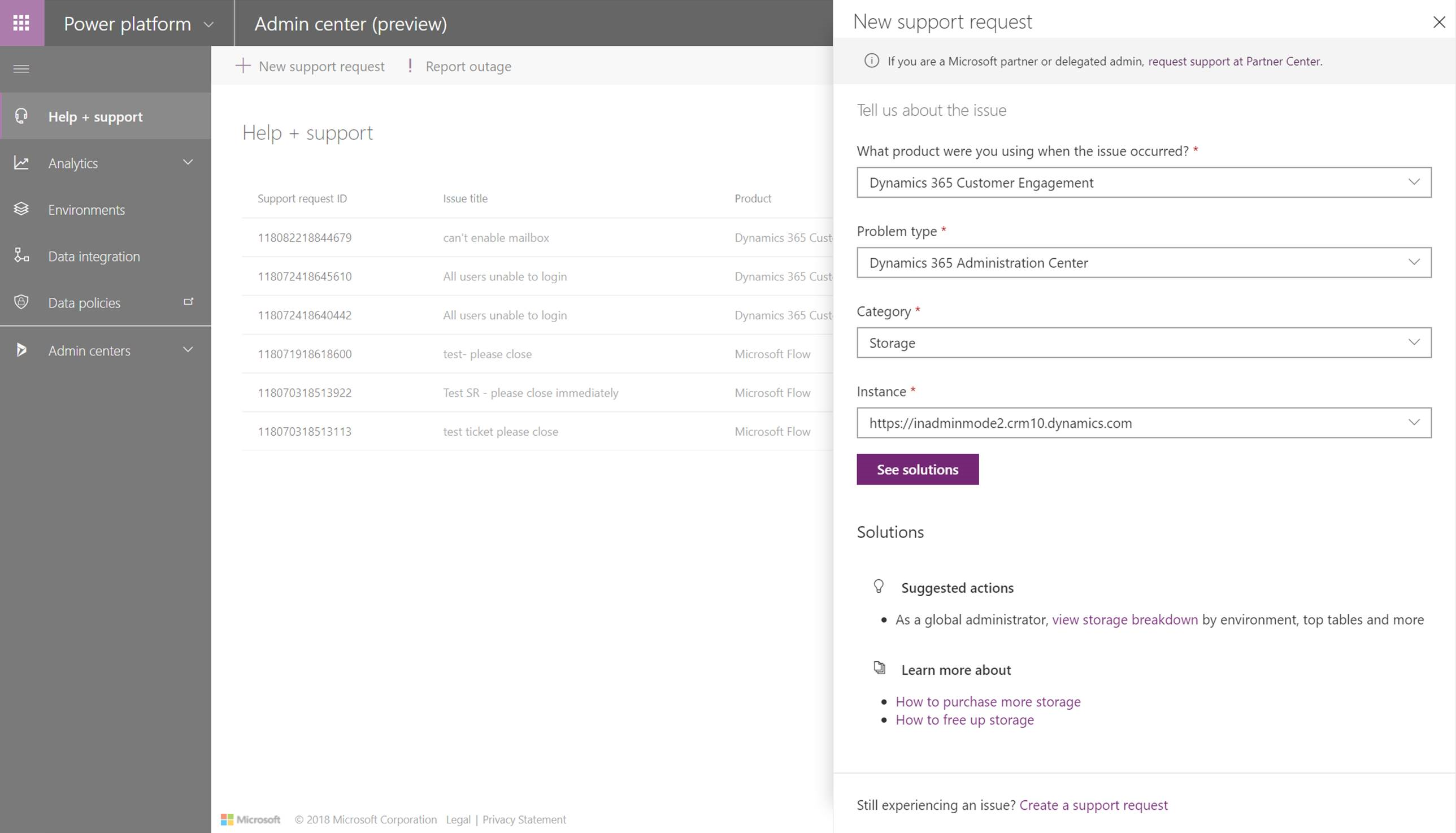Open the app launcher waffle icon
This screenshot has width=1456, height=833.
click(x=21, y=23)
